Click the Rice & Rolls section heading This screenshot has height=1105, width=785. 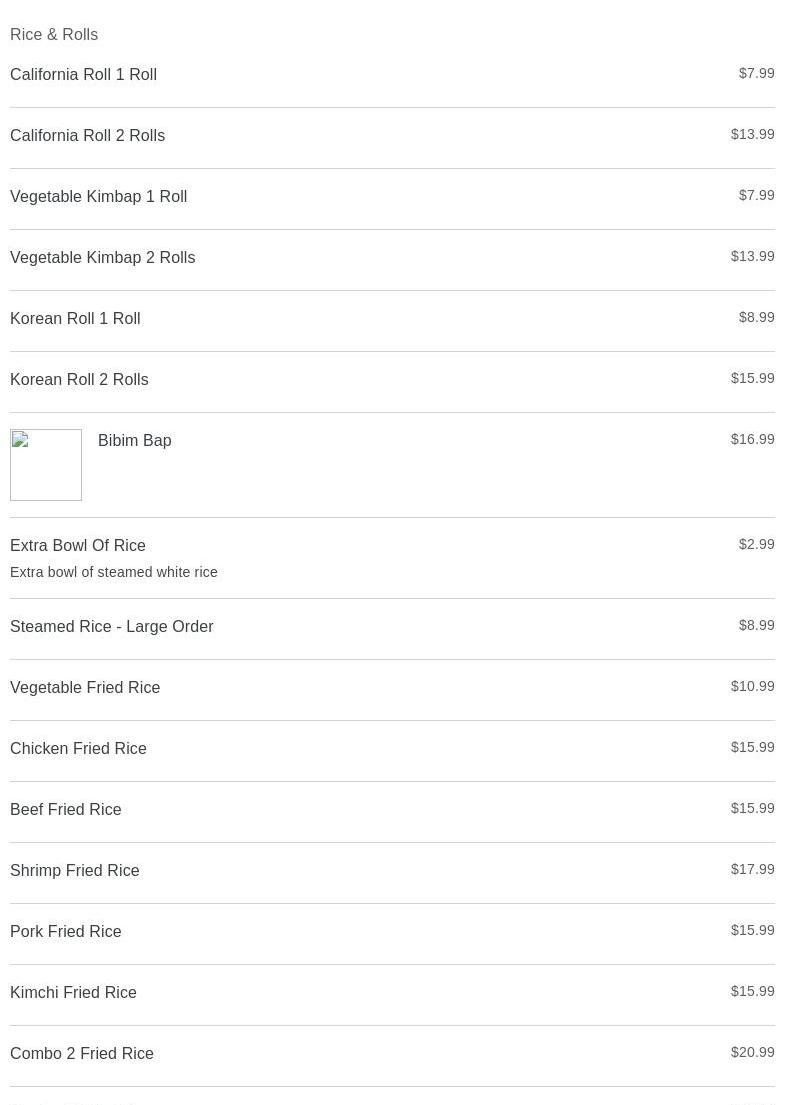[54, 35]
